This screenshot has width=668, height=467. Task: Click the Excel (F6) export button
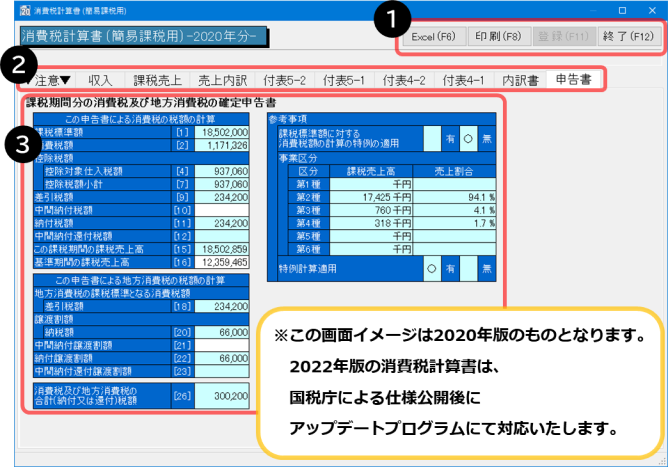(434, 37)
